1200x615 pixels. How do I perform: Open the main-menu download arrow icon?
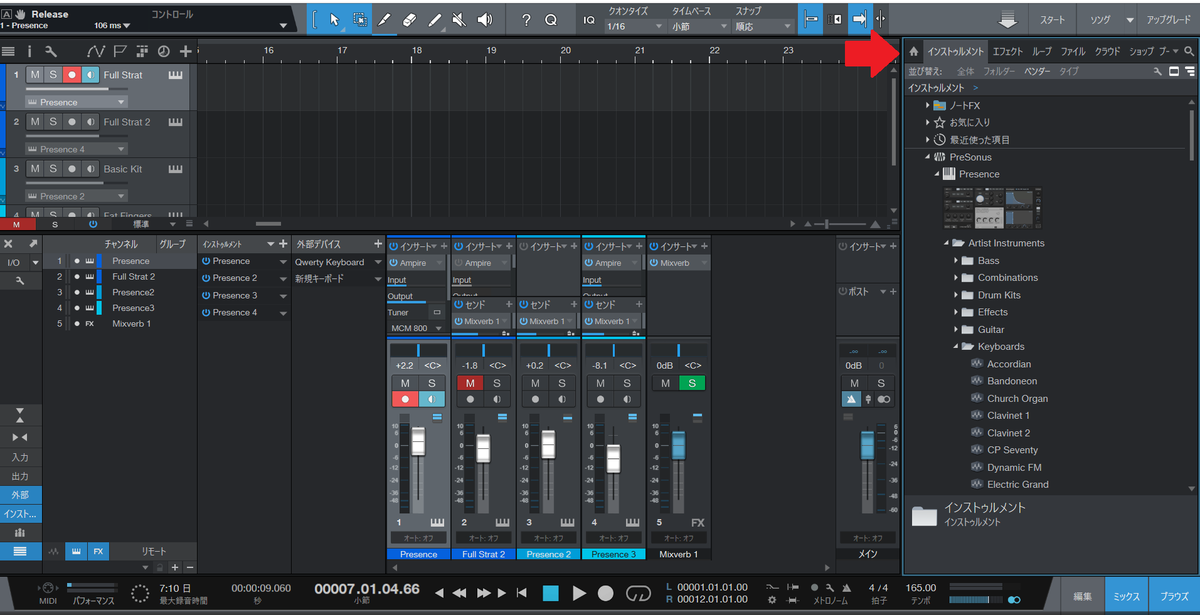[1007, 20]
